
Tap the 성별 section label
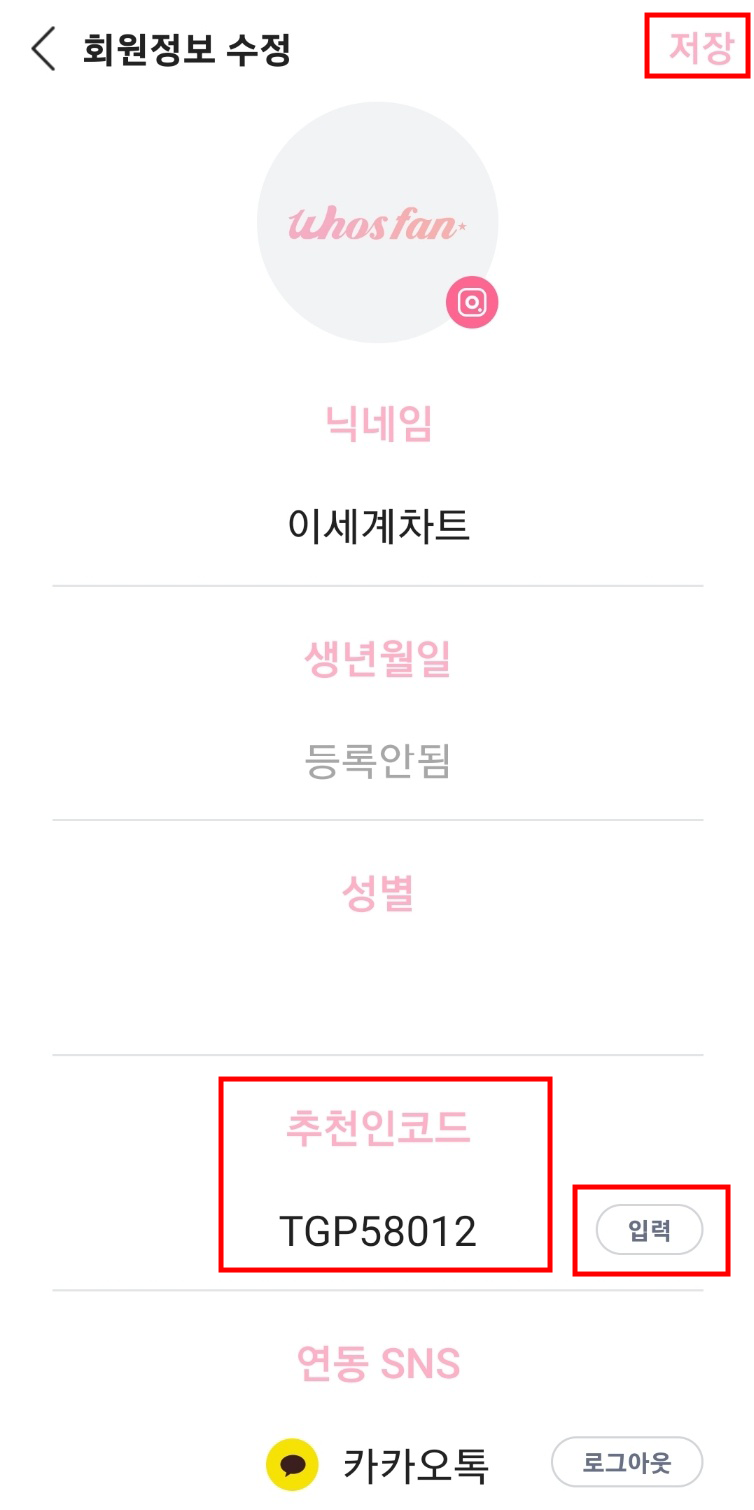(378, 893)
